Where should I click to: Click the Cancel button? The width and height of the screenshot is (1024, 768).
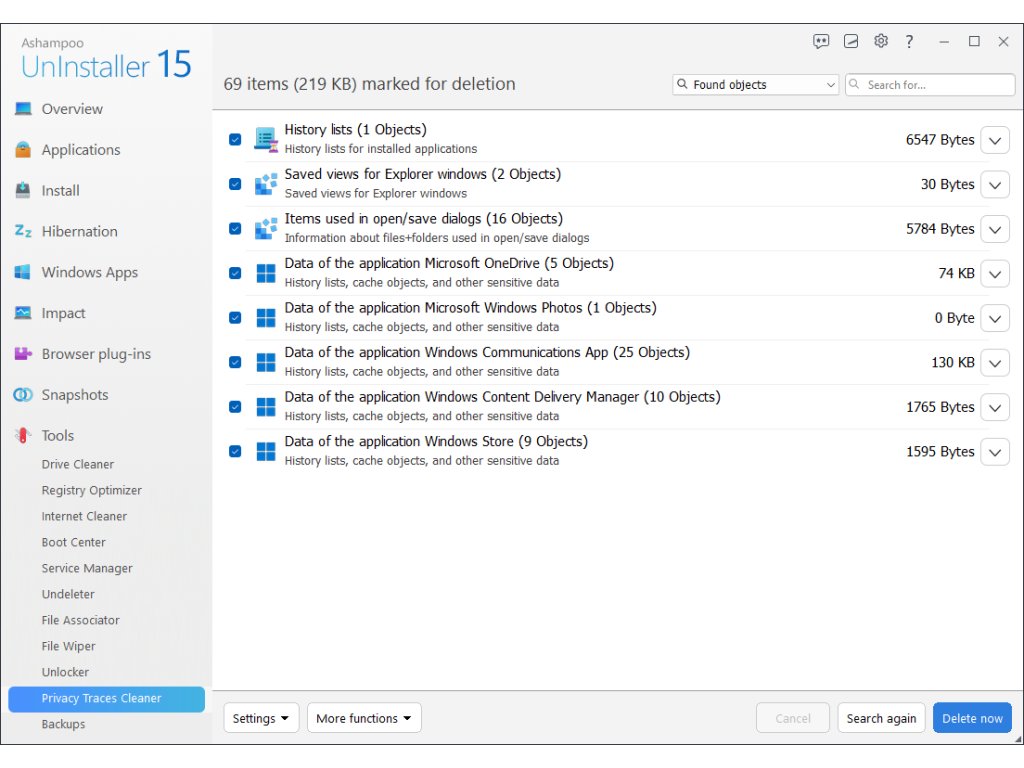[x=793, y=718]
